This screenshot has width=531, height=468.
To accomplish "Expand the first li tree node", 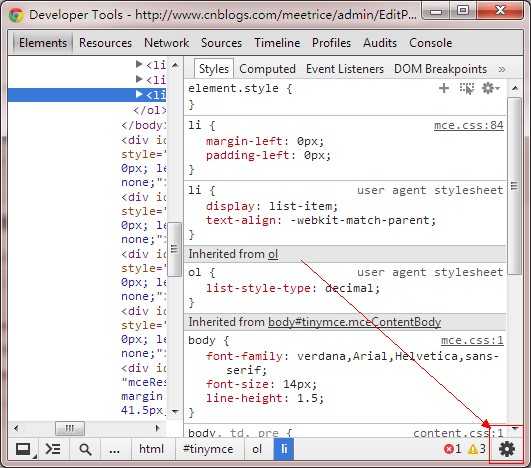I will tap(139, 64).
